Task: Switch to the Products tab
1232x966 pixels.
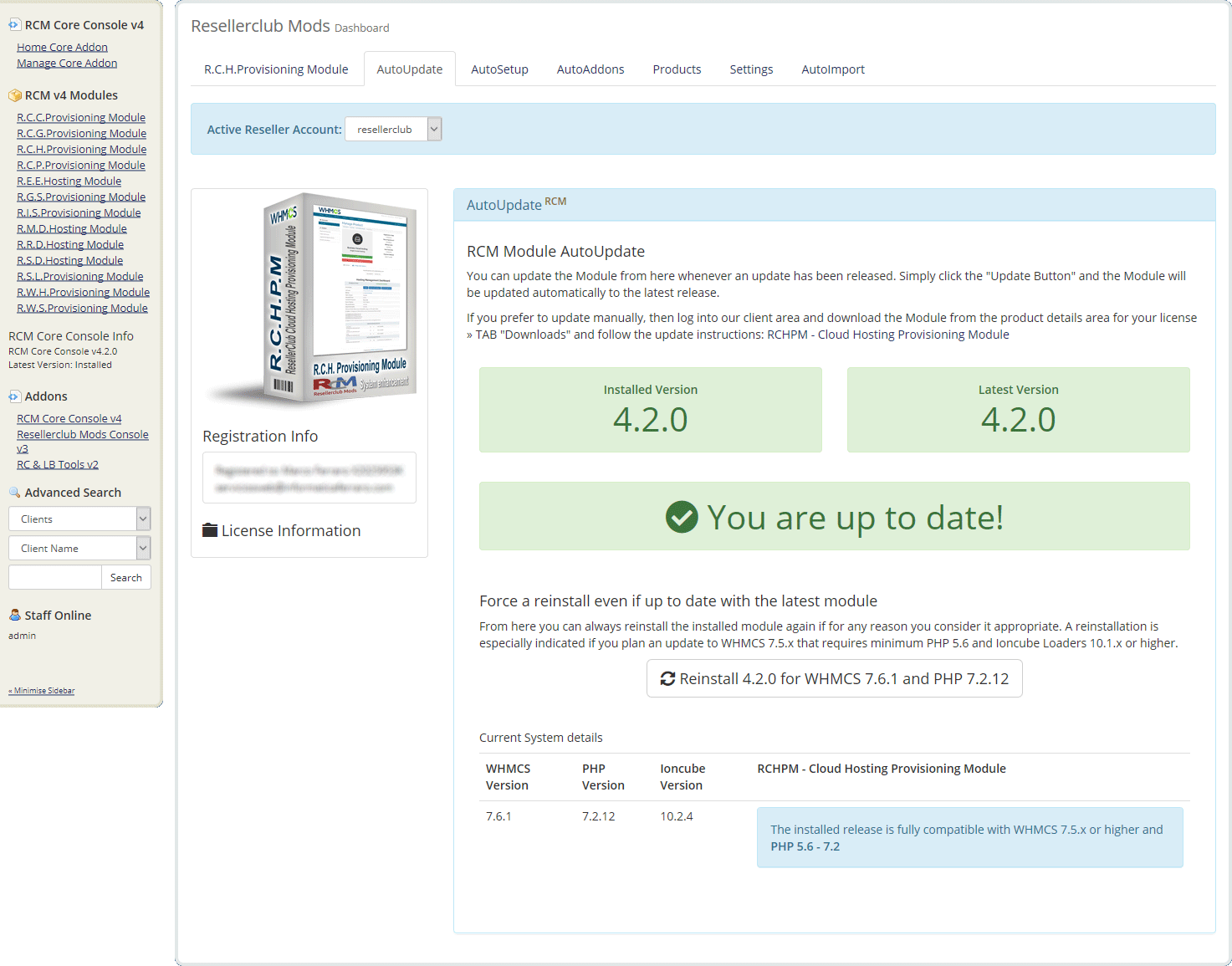Action: point(677,69)
